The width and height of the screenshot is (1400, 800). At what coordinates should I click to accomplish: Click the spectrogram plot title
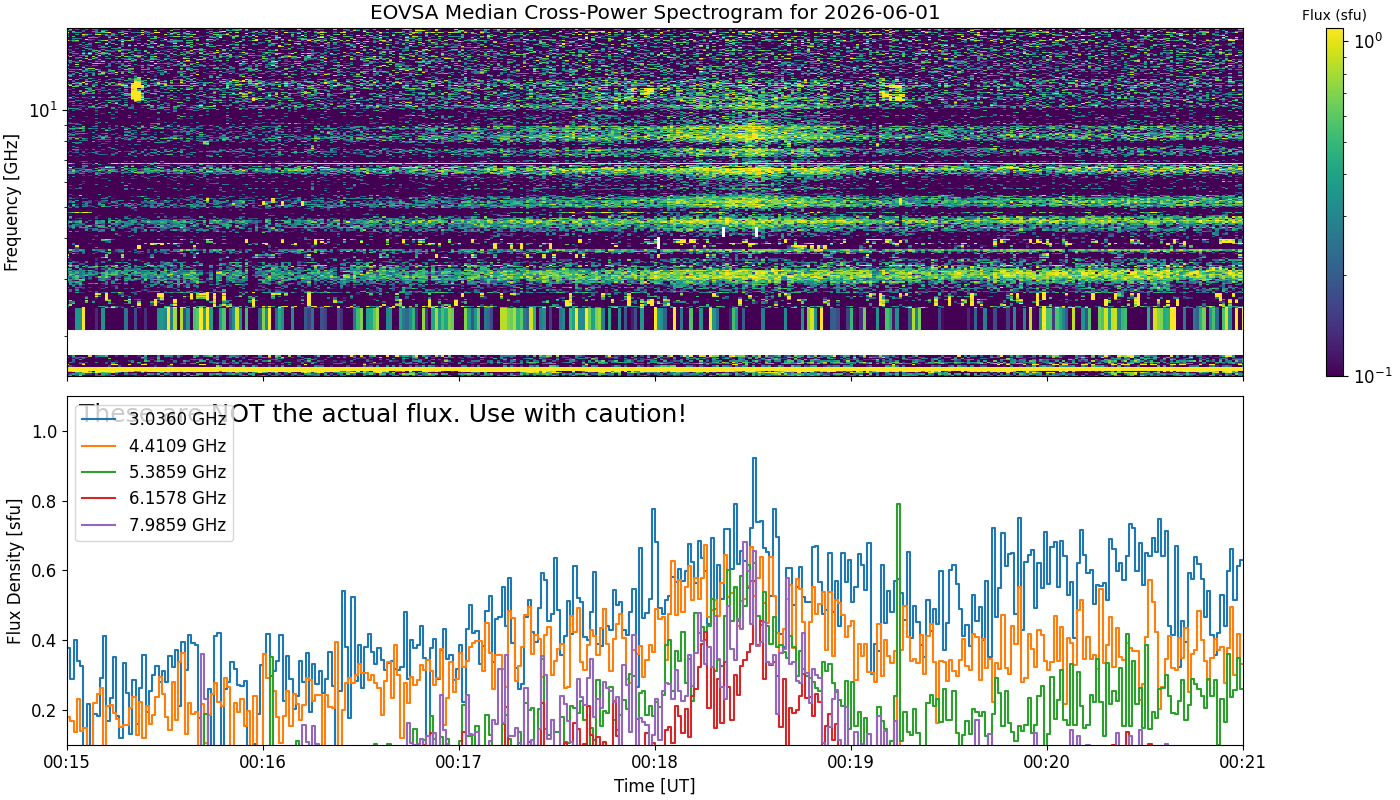pos(655,13)
